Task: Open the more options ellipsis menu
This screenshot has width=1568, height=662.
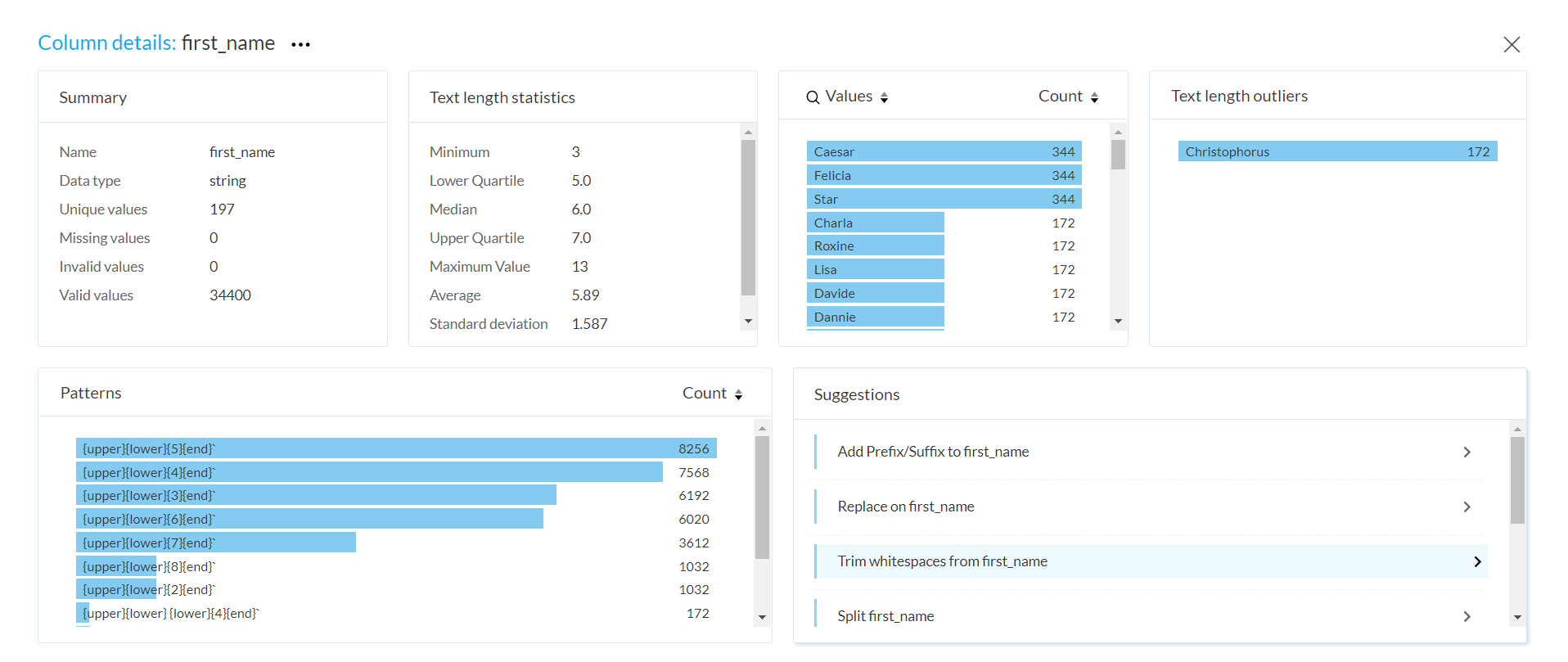Action: [300, 44]
